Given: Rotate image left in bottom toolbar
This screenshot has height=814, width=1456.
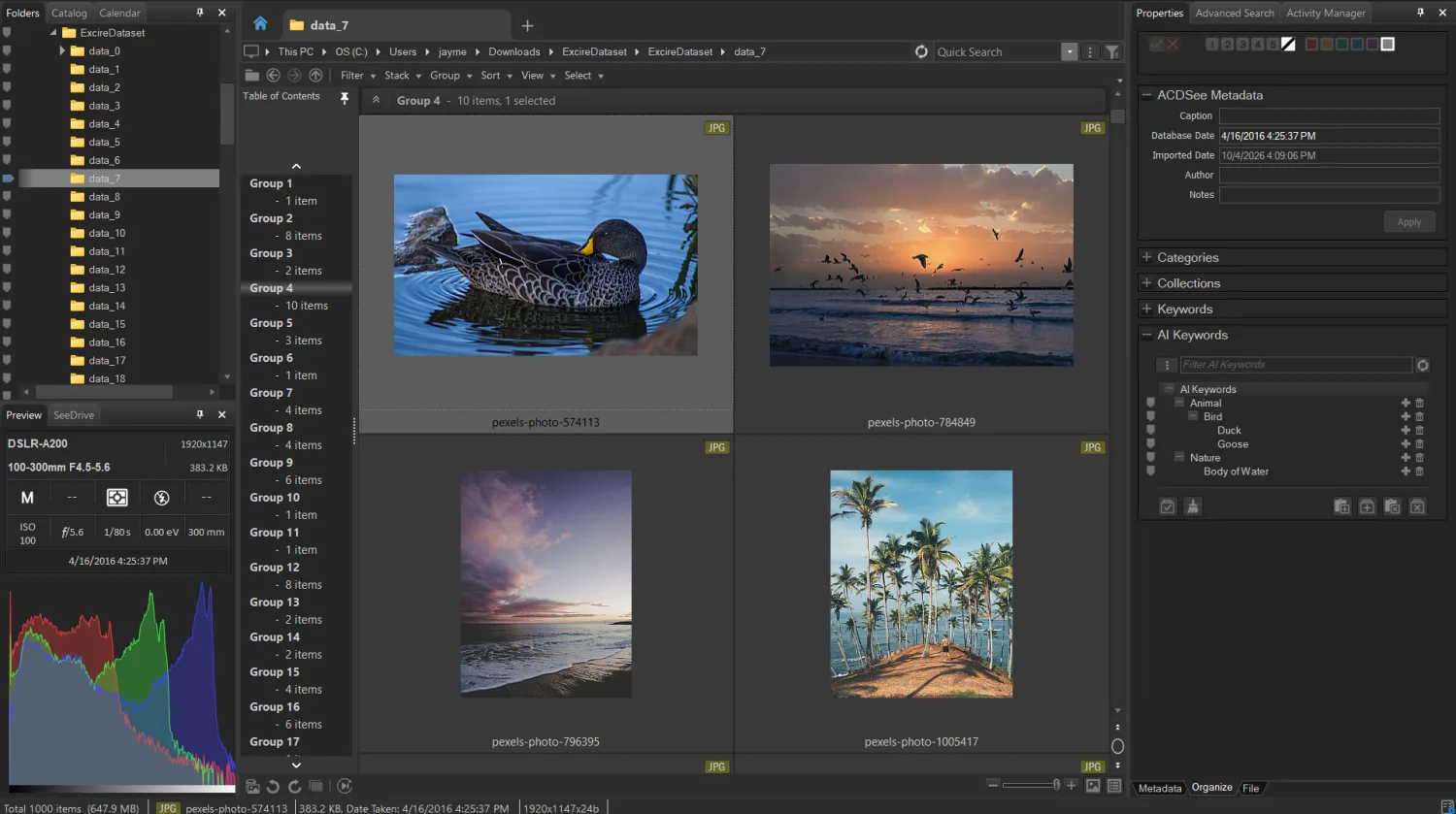Looking at the screenshot, I should pos(273,786).
